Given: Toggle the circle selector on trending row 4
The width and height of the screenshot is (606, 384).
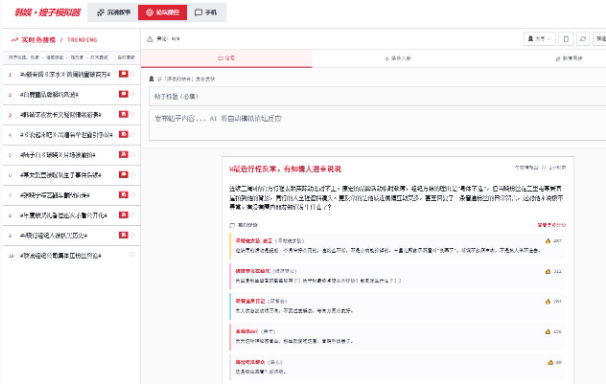Looking at the screenshot, I should click(133, 134).
